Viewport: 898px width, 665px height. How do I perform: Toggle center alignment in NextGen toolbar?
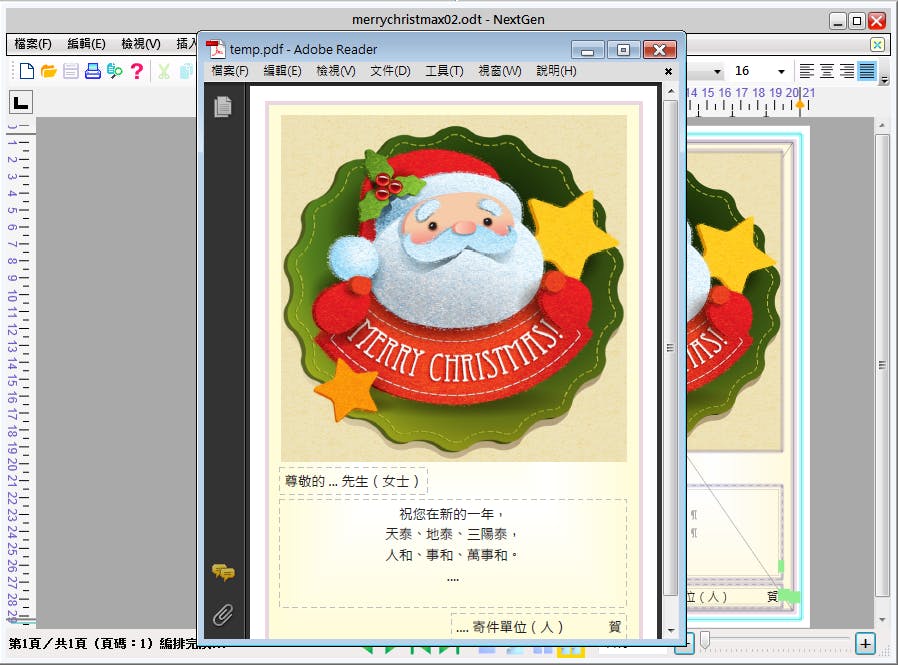(x=827, y=71)
